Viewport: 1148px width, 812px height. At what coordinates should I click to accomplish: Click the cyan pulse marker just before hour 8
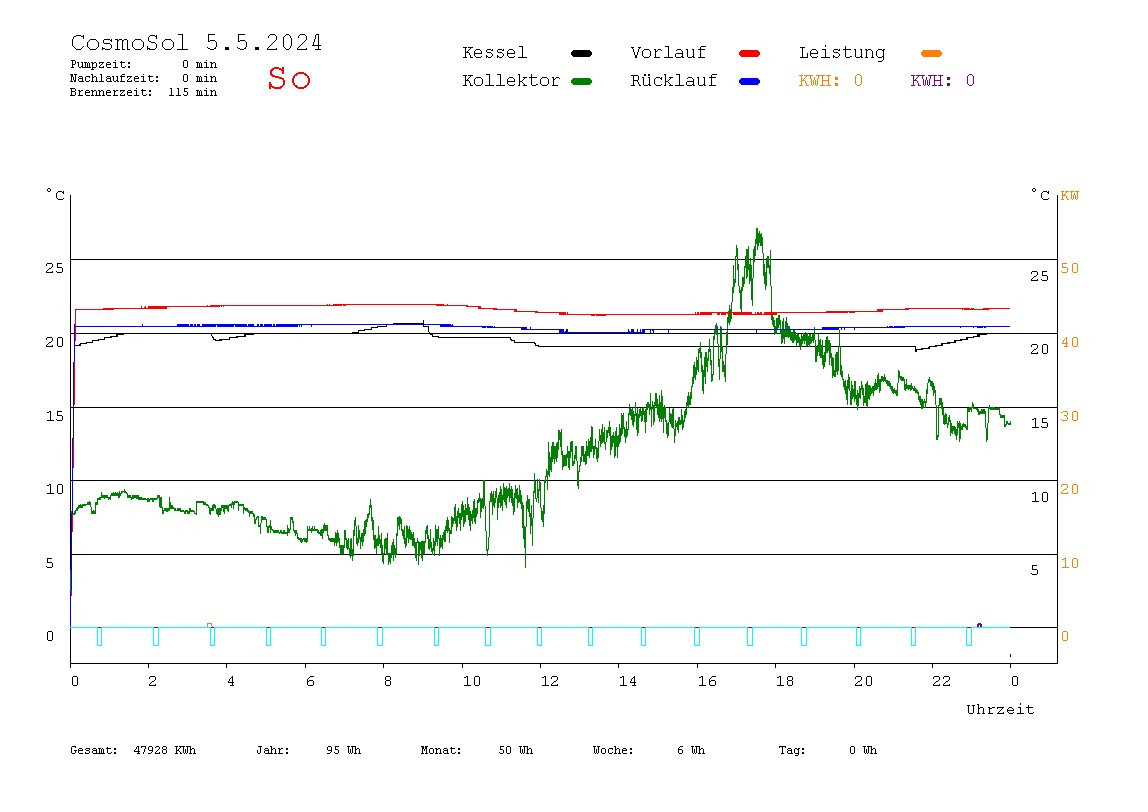pos(379,636)
